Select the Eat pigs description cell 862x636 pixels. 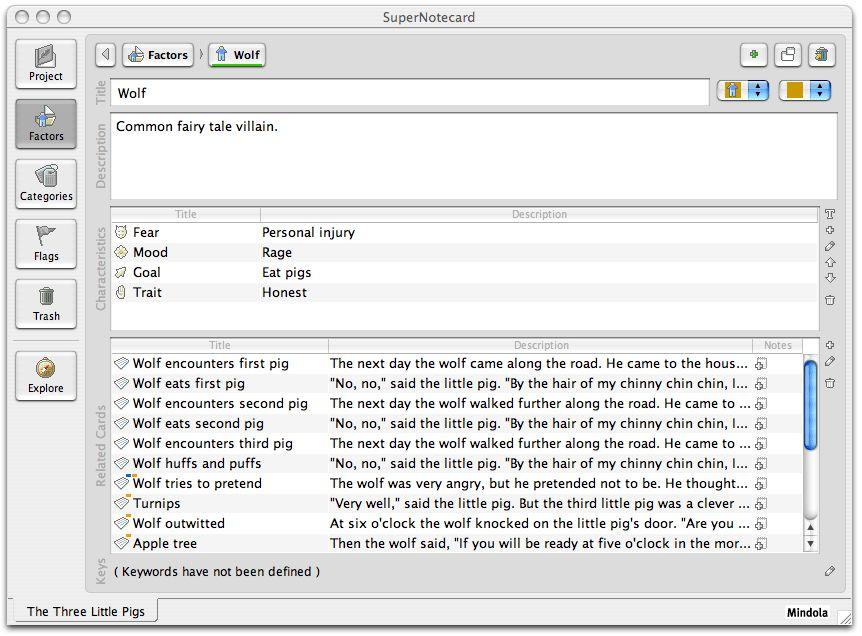(x=539, y=272)
